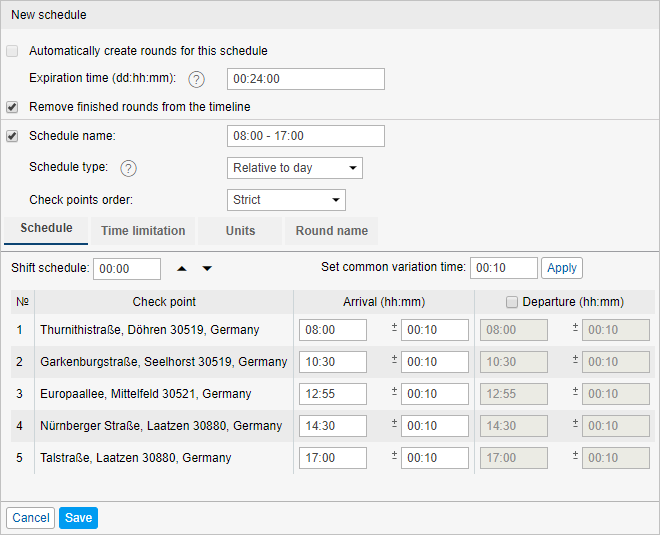660x535 pixels.
Task: Uncheck Remove finished rounds from timeline
Action: pos(13,107)
